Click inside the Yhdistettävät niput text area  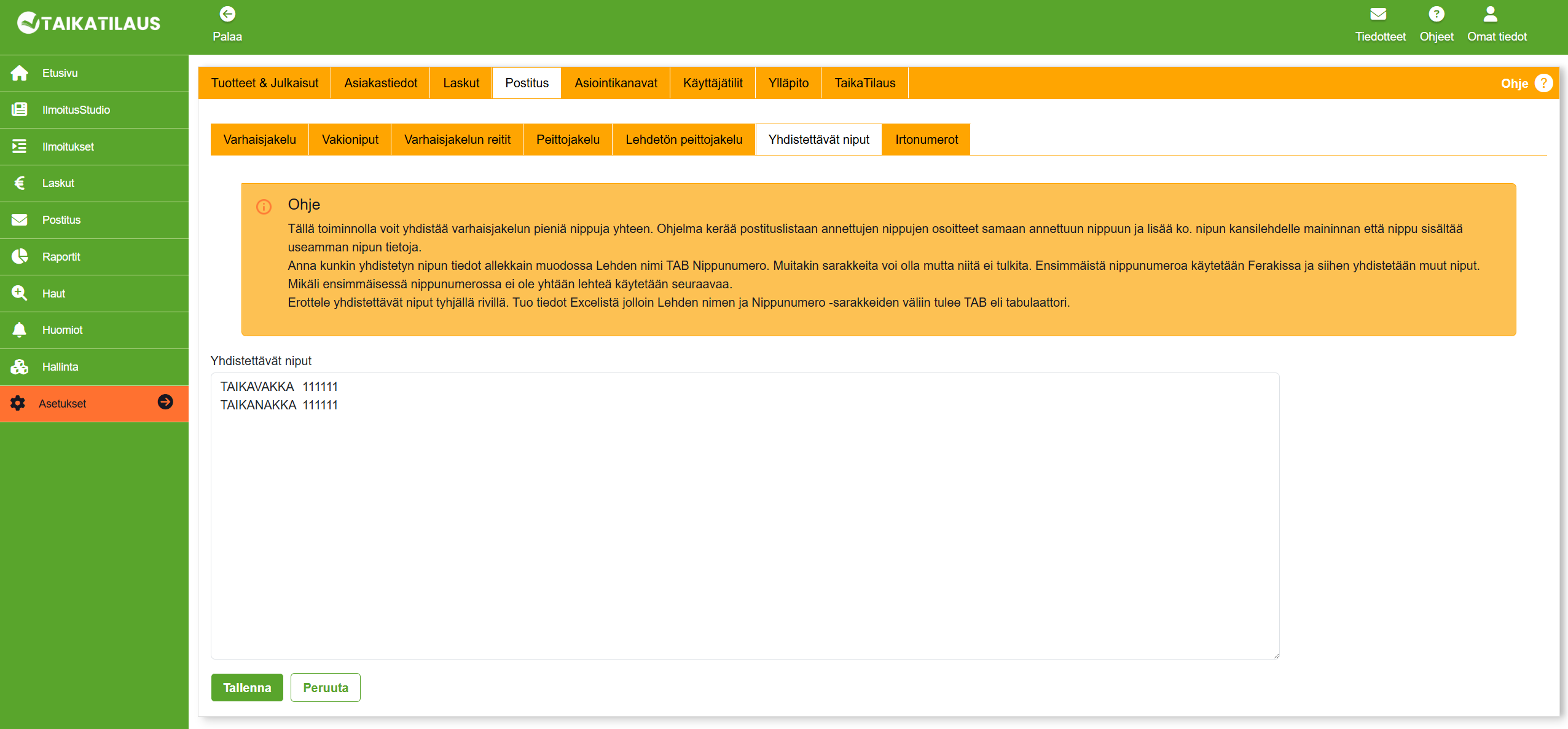pos(745,529)
